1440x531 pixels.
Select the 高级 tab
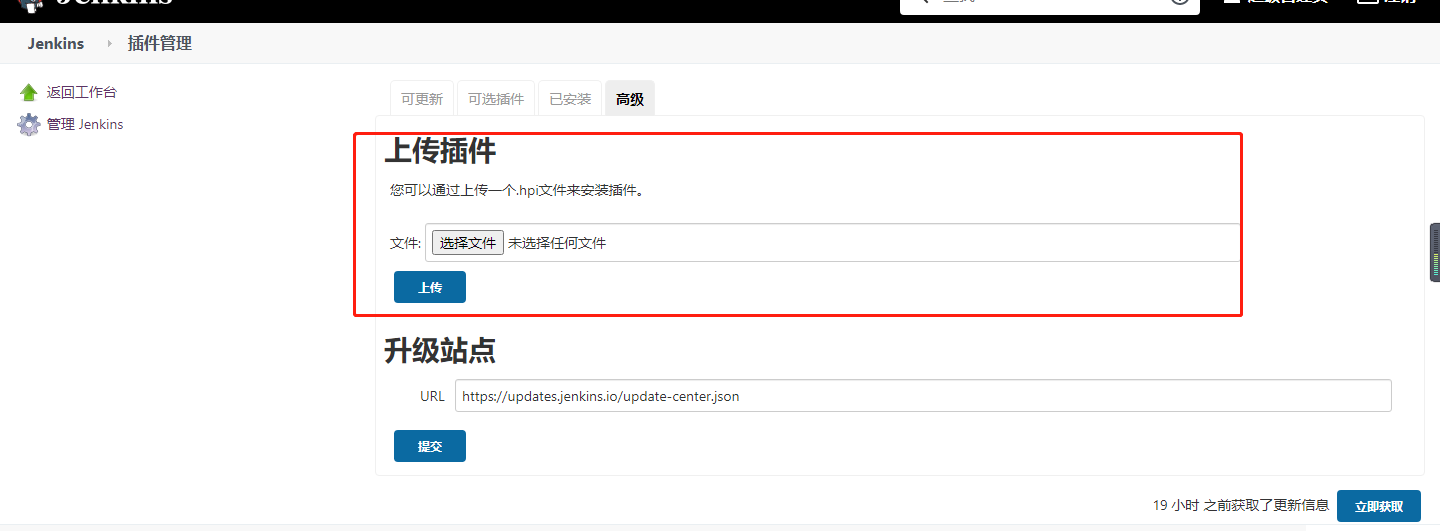point(630,99)
